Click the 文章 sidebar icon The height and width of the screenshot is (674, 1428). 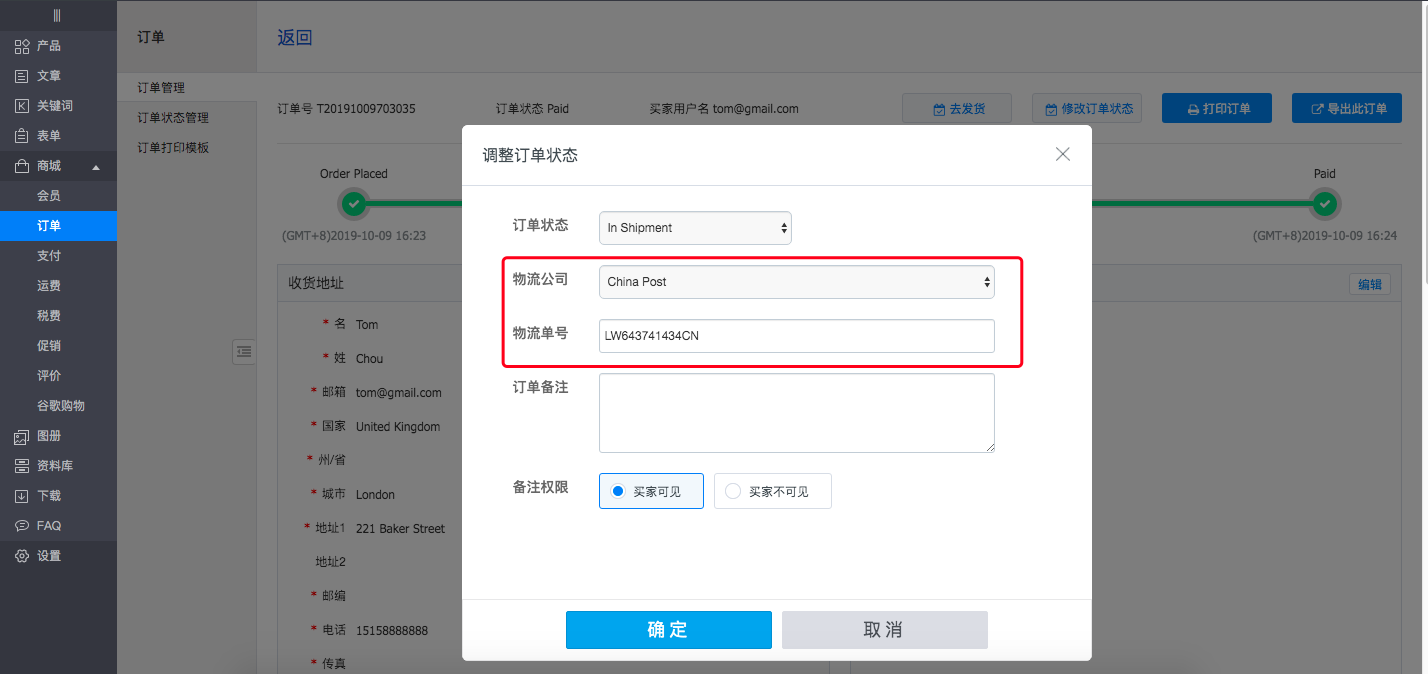22,76
